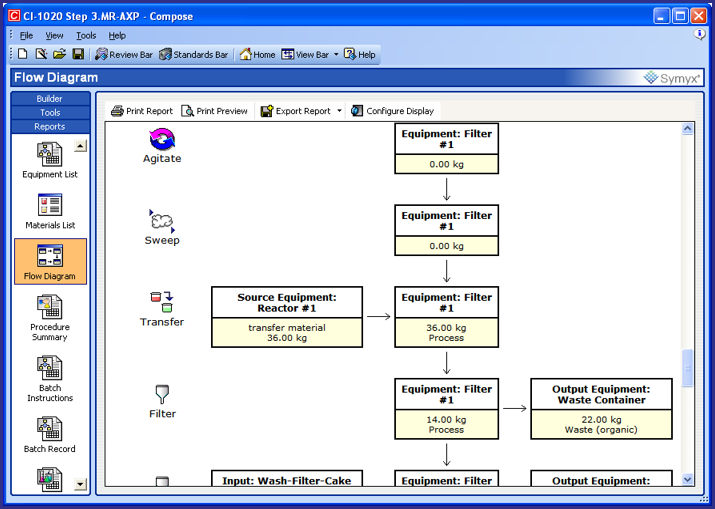Screen dimensions: 715x509
Task: Open the Tools menu
Action: coord(86,35)
